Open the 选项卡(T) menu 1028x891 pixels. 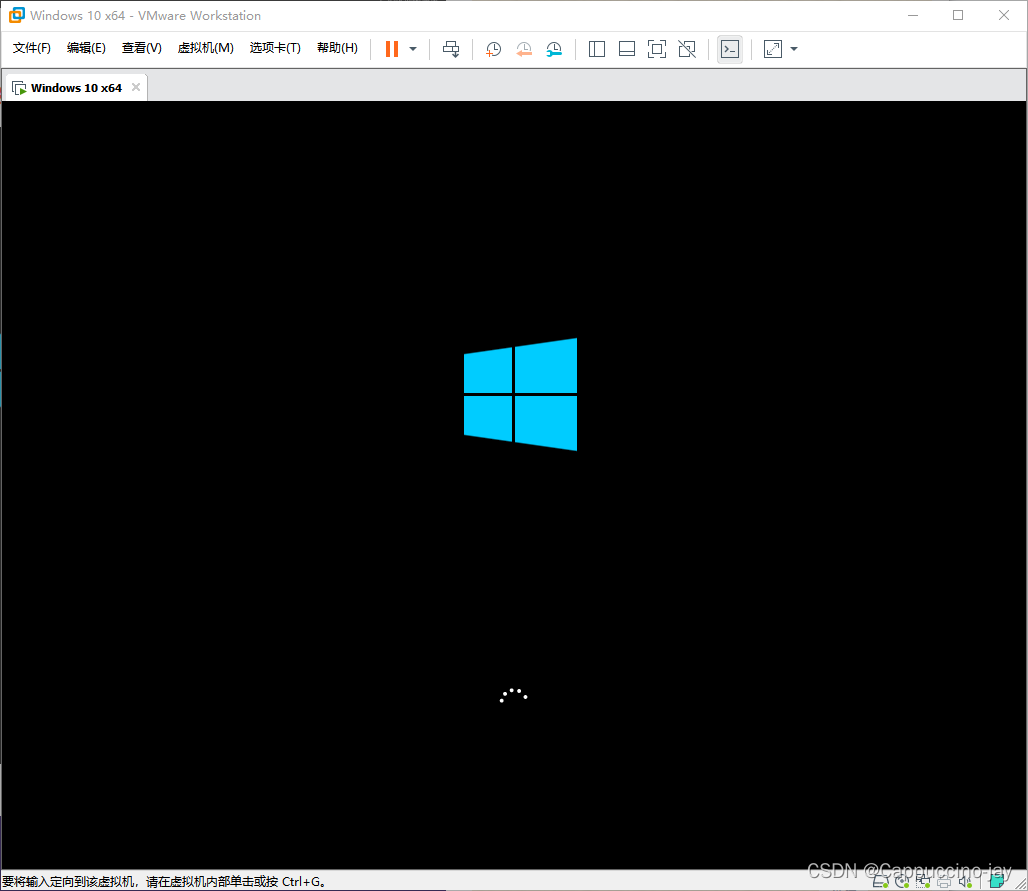[275, 48]
